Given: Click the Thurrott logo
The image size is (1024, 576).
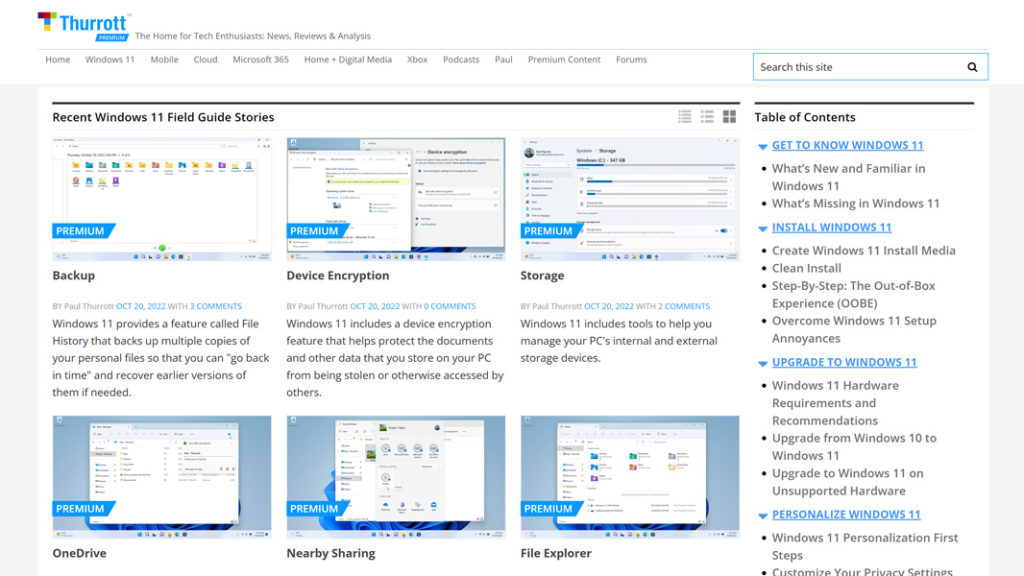Looking at the screenshot, I should tap(84, 27).
